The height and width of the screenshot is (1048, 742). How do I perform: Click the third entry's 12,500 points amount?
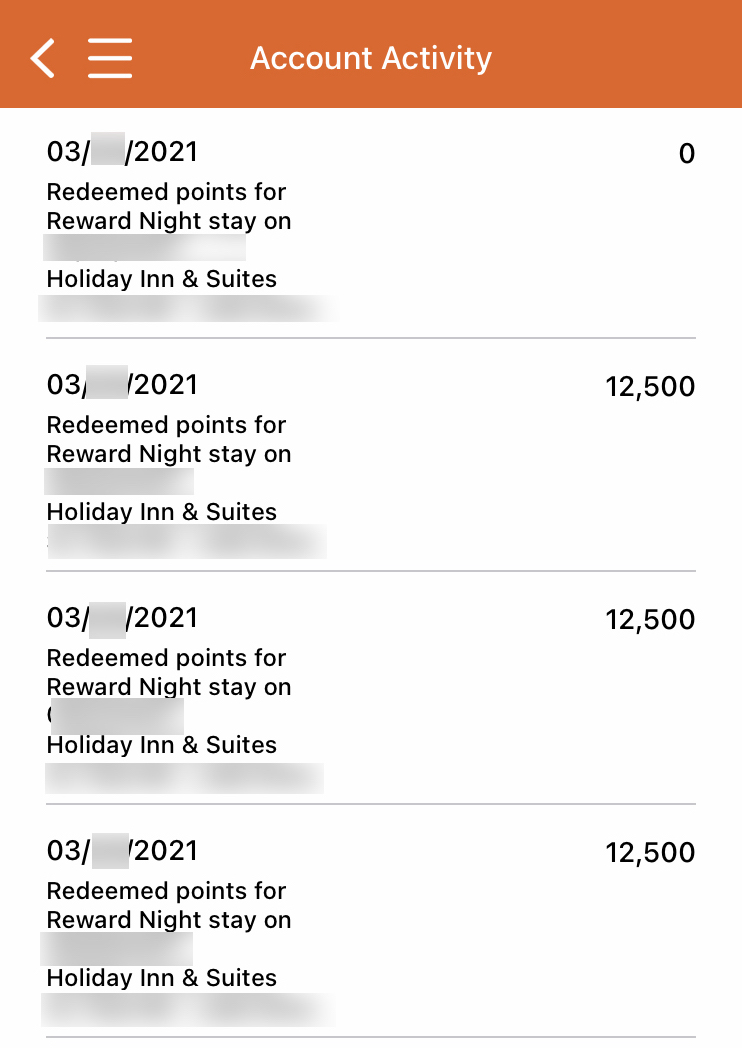click(x=650, y=620)
